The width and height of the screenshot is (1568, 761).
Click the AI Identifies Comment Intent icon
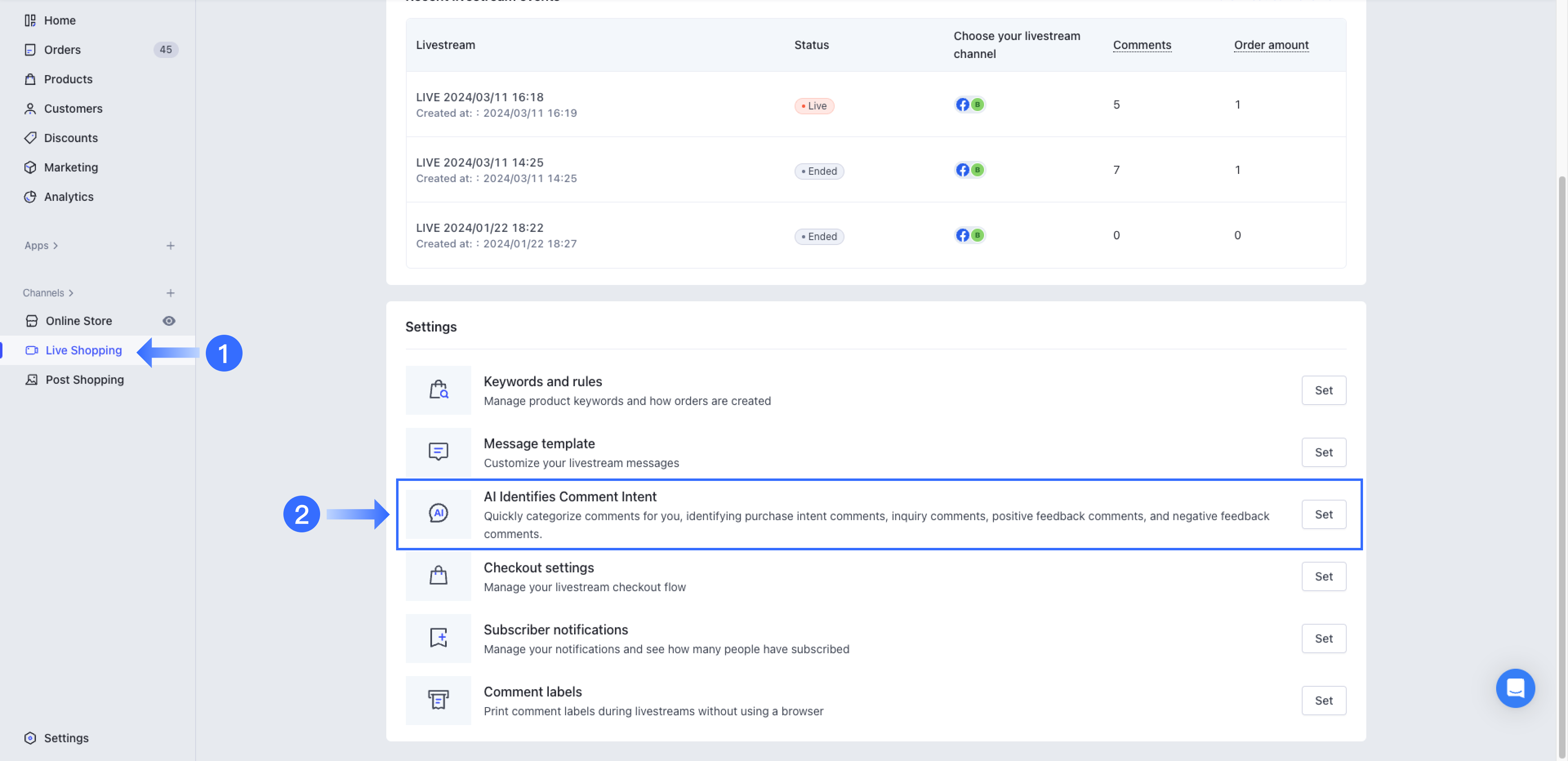438,513
